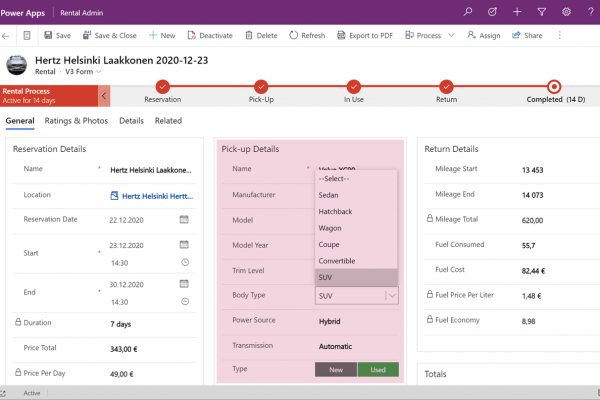600x400 pixels.
Task: Open the more commands ellipsis
Action: (559, 36)
